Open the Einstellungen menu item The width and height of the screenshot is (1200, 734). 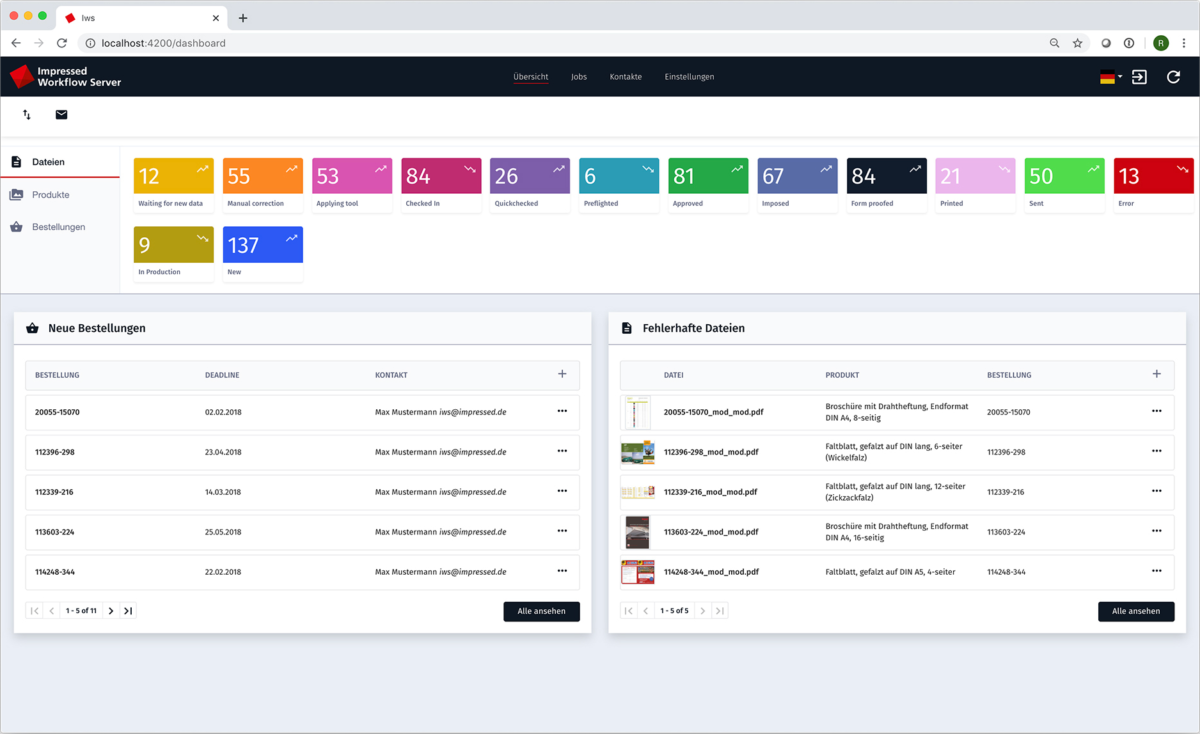pyautogui.click(x=689, y=77)
